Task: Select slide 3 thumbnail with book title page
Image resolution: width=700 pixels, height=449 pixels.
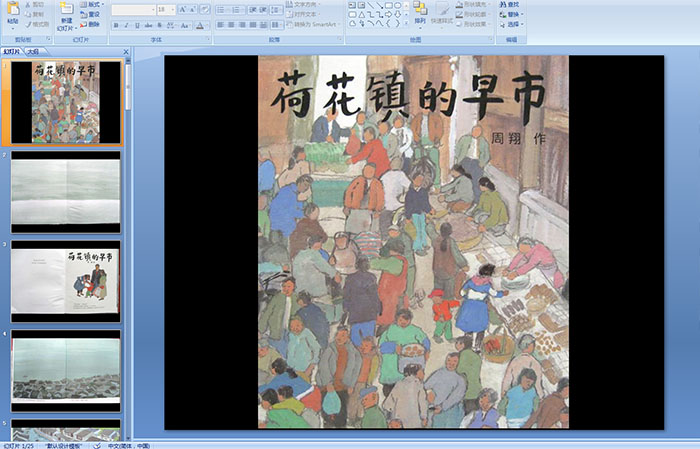Action: [66, 281]
